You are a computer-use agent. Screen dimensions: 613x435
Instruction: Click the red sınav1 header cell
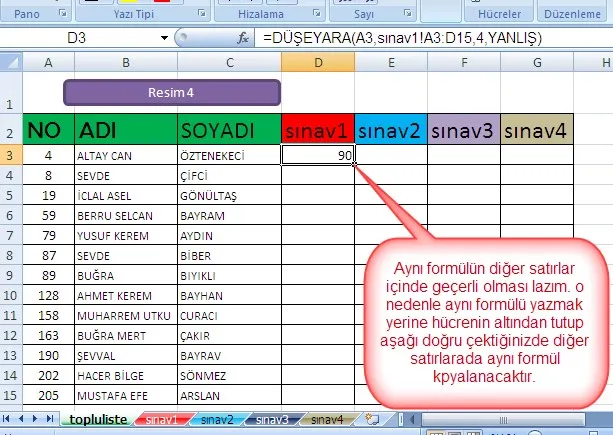click(x=317, y=130)
